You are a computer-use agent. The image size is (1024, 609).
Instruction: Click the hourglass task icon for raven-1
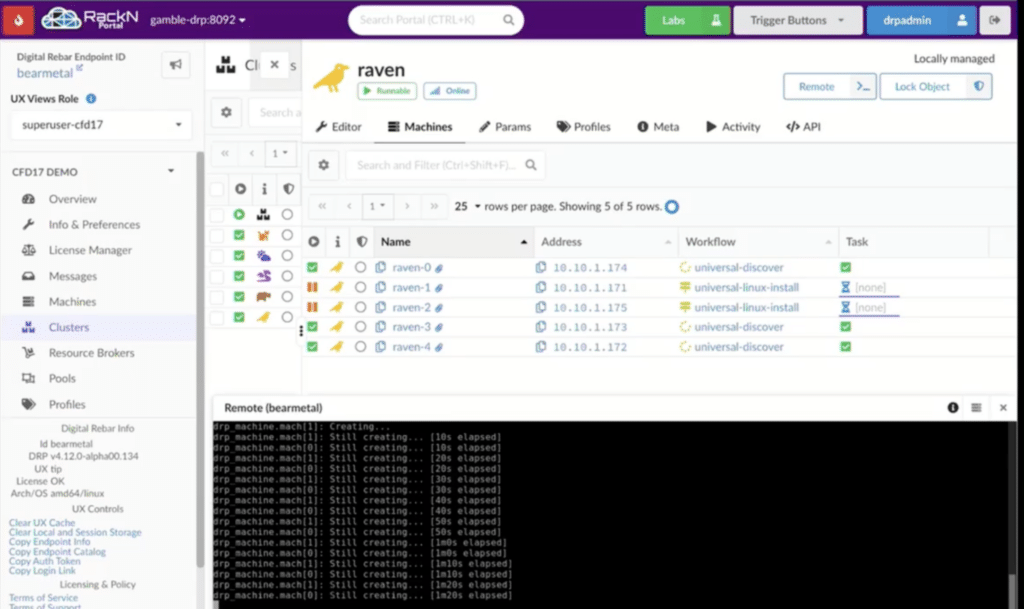click(845, 287)
